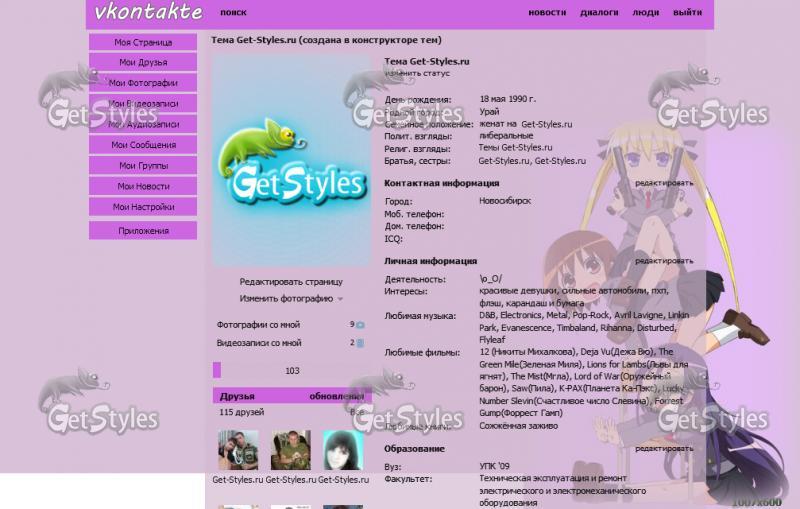Click the rating bar showing 103
800x509 pixels.
point(292,370)
